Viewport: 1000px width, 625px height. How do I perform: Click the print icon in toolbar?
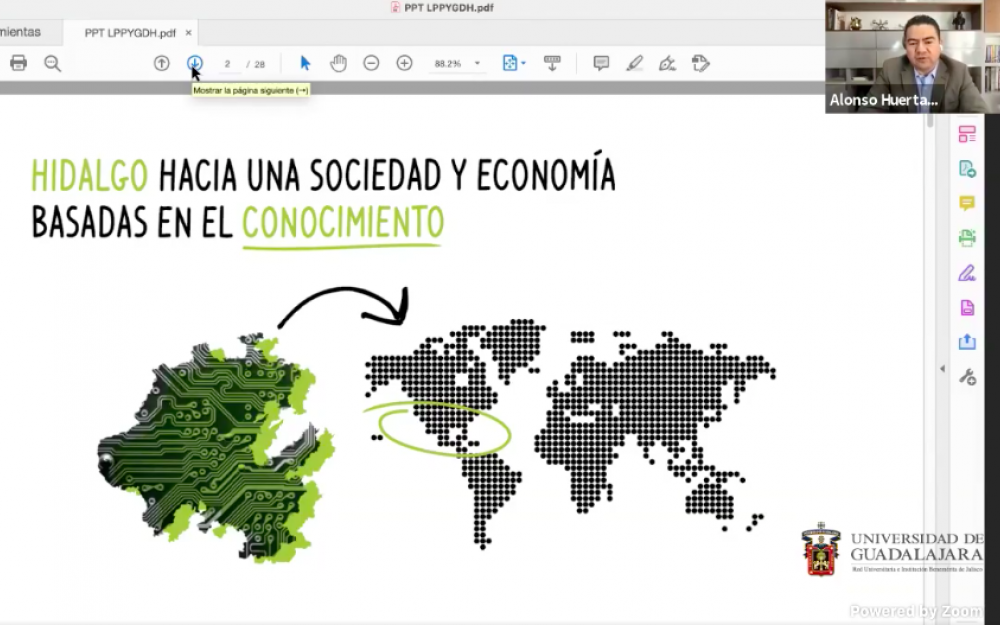(18, 63)
